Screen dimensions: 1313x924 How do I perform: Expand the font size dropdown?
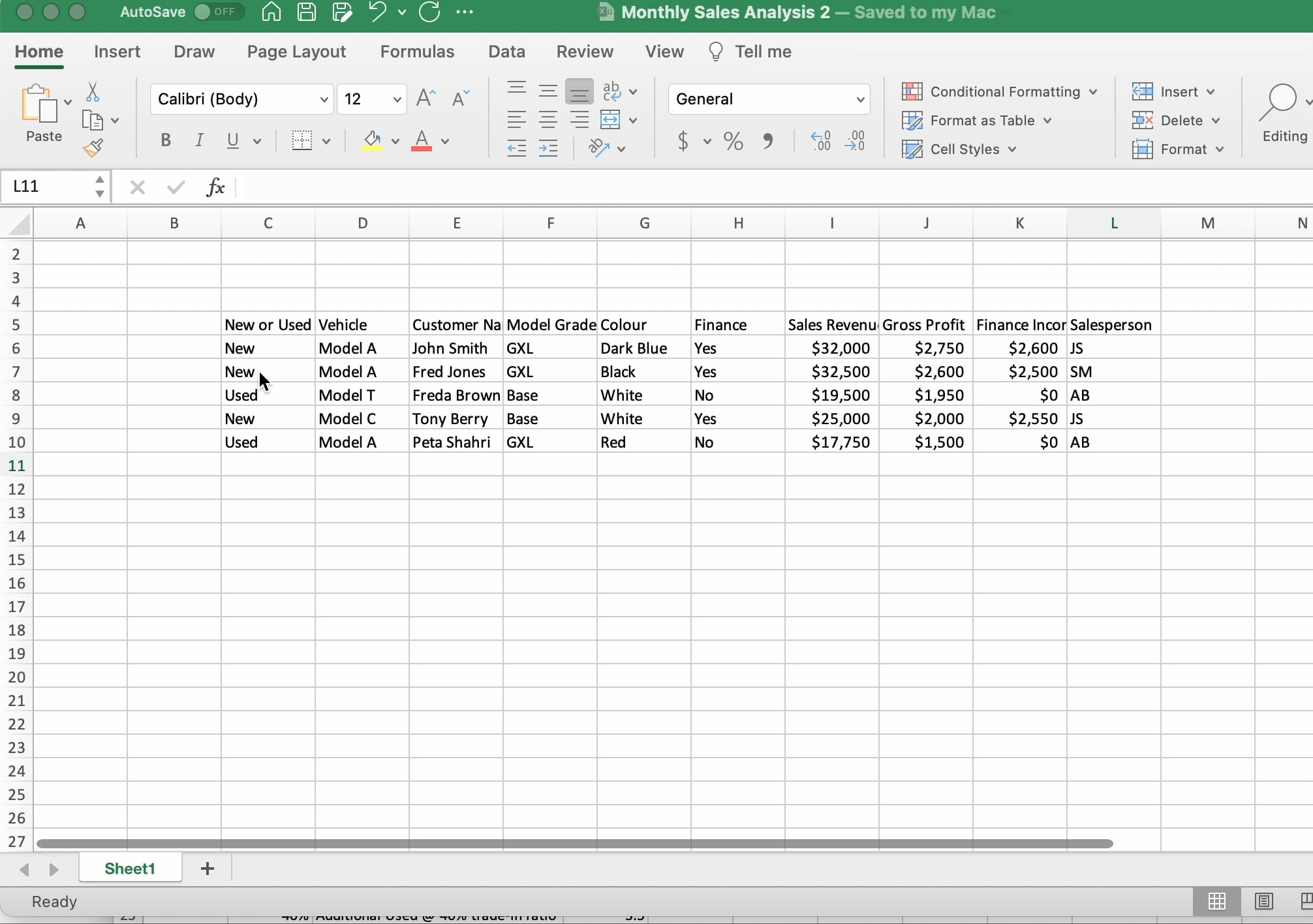pyautogui.click(x=395, y=99)
